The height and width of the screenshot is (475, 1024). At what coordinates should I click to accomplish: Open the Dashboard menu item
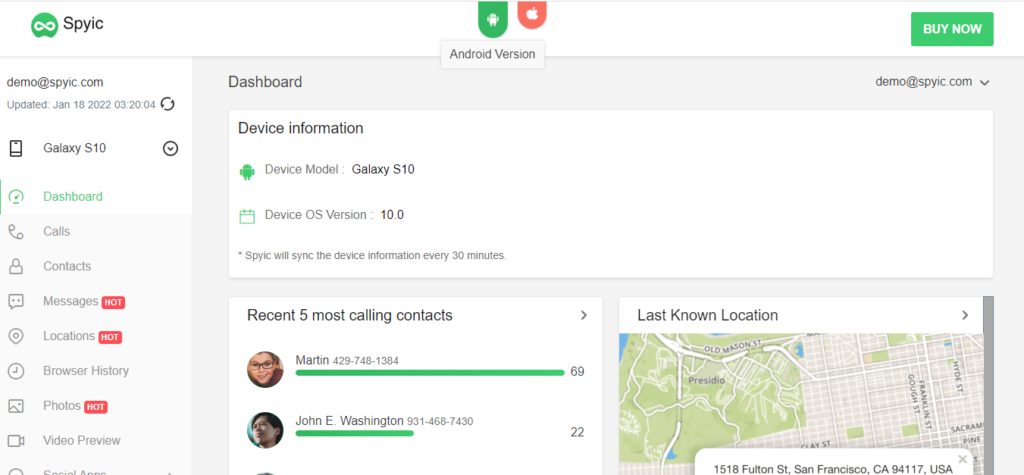[96, 197]
